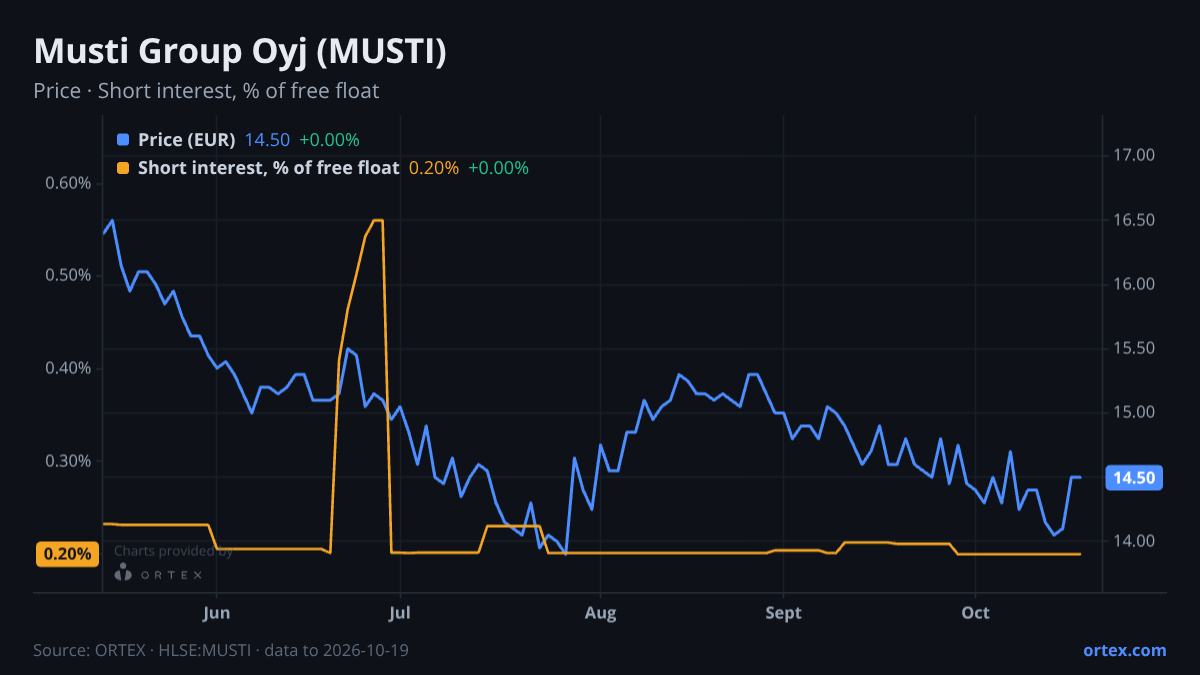Screen dimensions: 1200x675
Task: Toggle the Price (EUR) legend label
Action: coord(187,140)
